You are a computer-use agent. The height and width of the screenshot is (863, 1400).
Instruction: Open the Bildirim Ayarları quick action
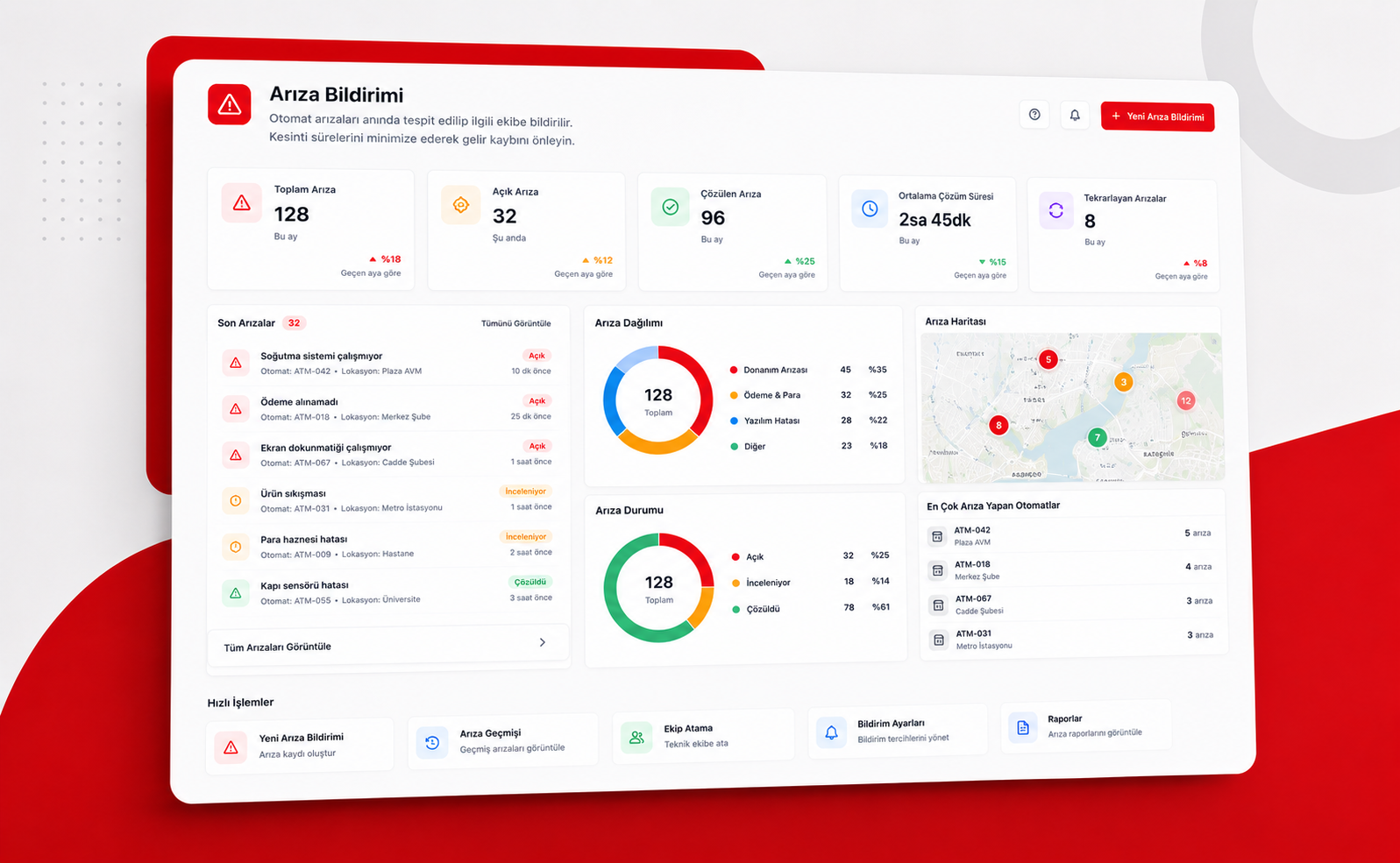click(899, 731)
